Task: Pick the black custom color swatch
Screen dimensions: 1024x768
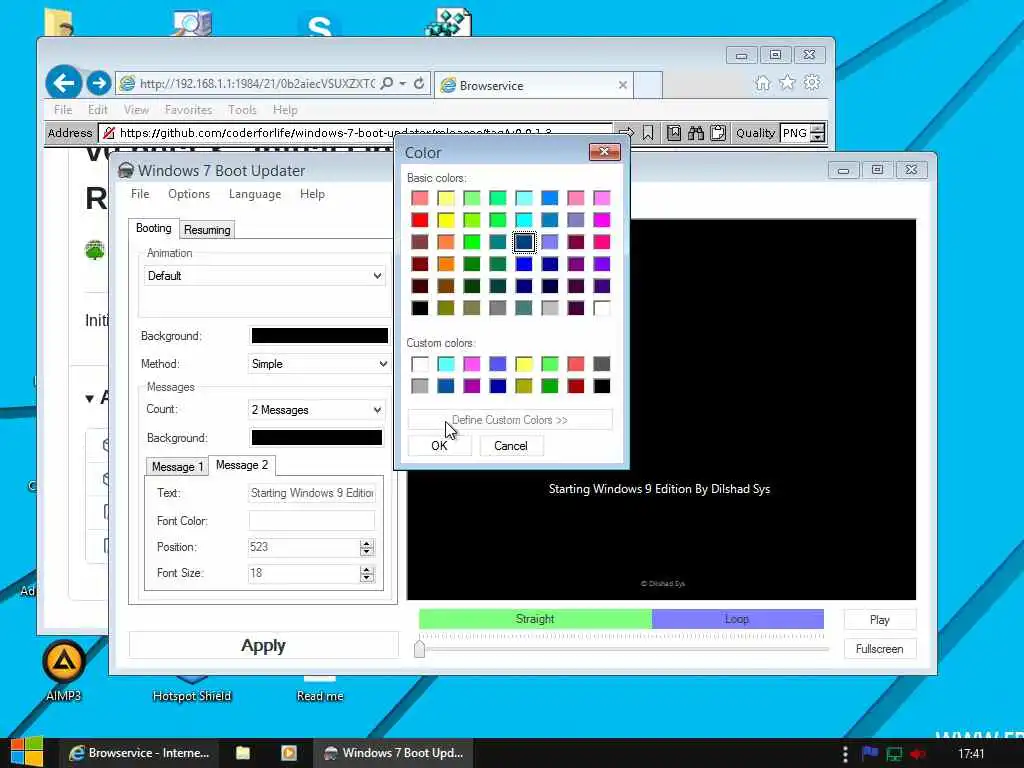Action: click(601, 386)
